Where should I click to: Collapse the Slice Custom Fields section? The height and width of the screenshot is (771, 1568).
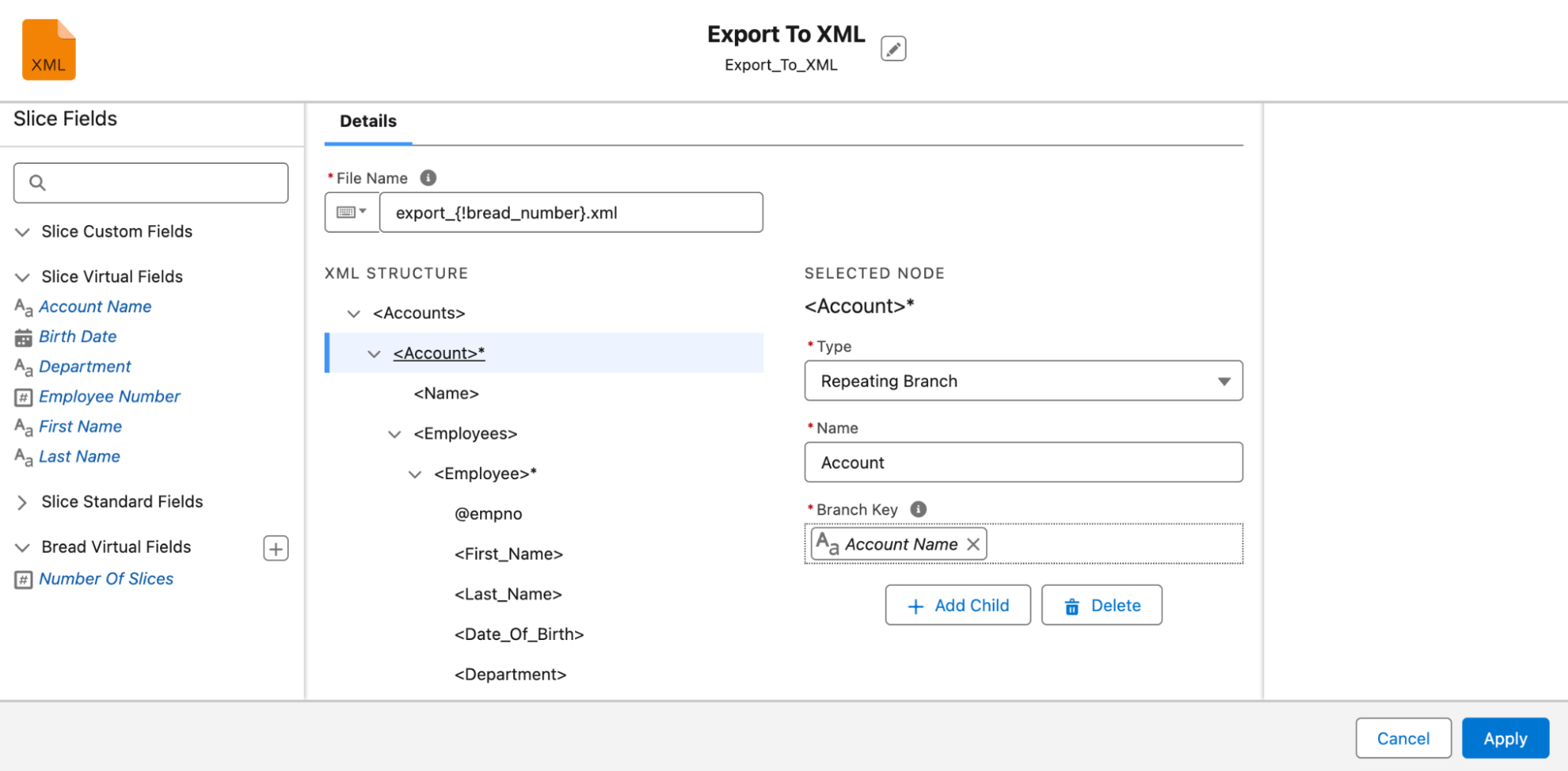point(21,231)
